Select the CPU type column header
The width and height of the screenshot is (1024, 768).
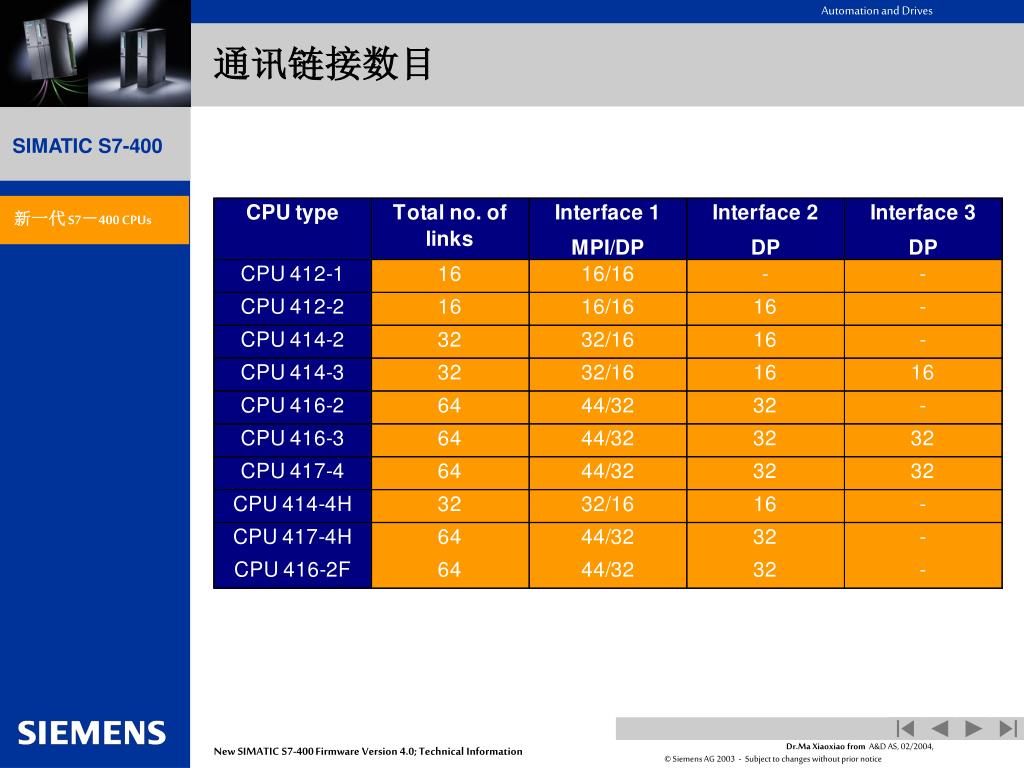(x=293, y=229)
